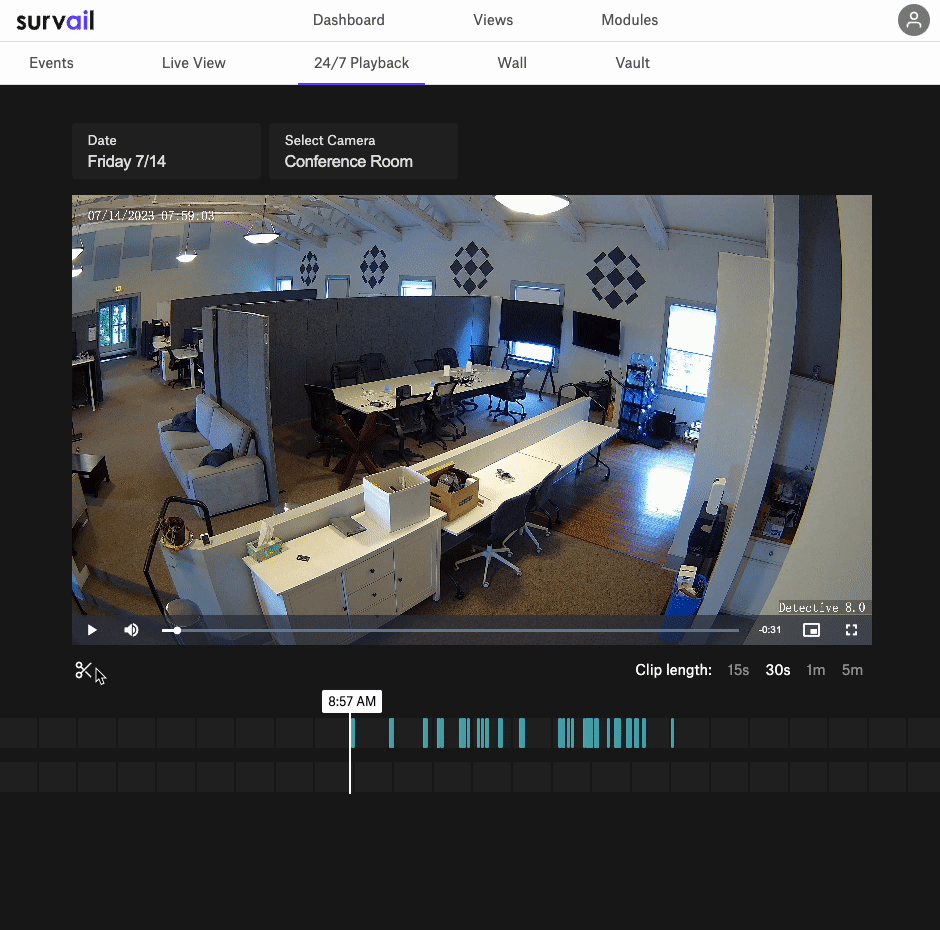Open the Select Camera dropdown
940x930 pixels.
pyautogui.click(x=363, y=151)
